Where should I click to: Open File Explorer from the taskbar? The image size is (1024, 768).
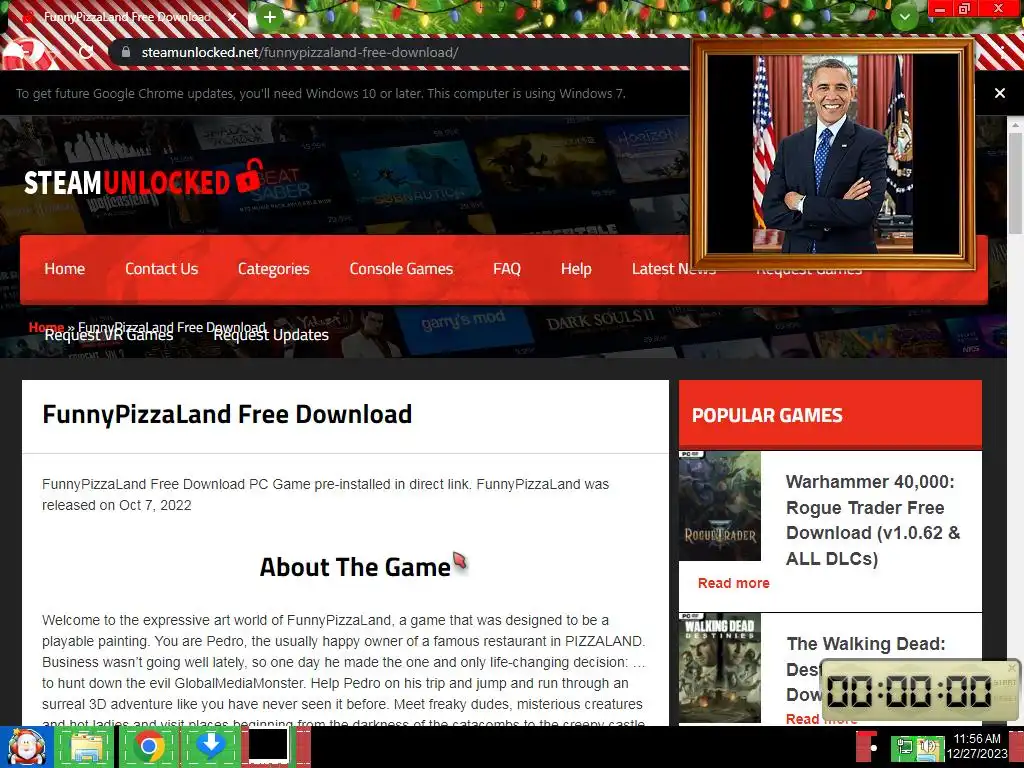[x=86, y=746]
